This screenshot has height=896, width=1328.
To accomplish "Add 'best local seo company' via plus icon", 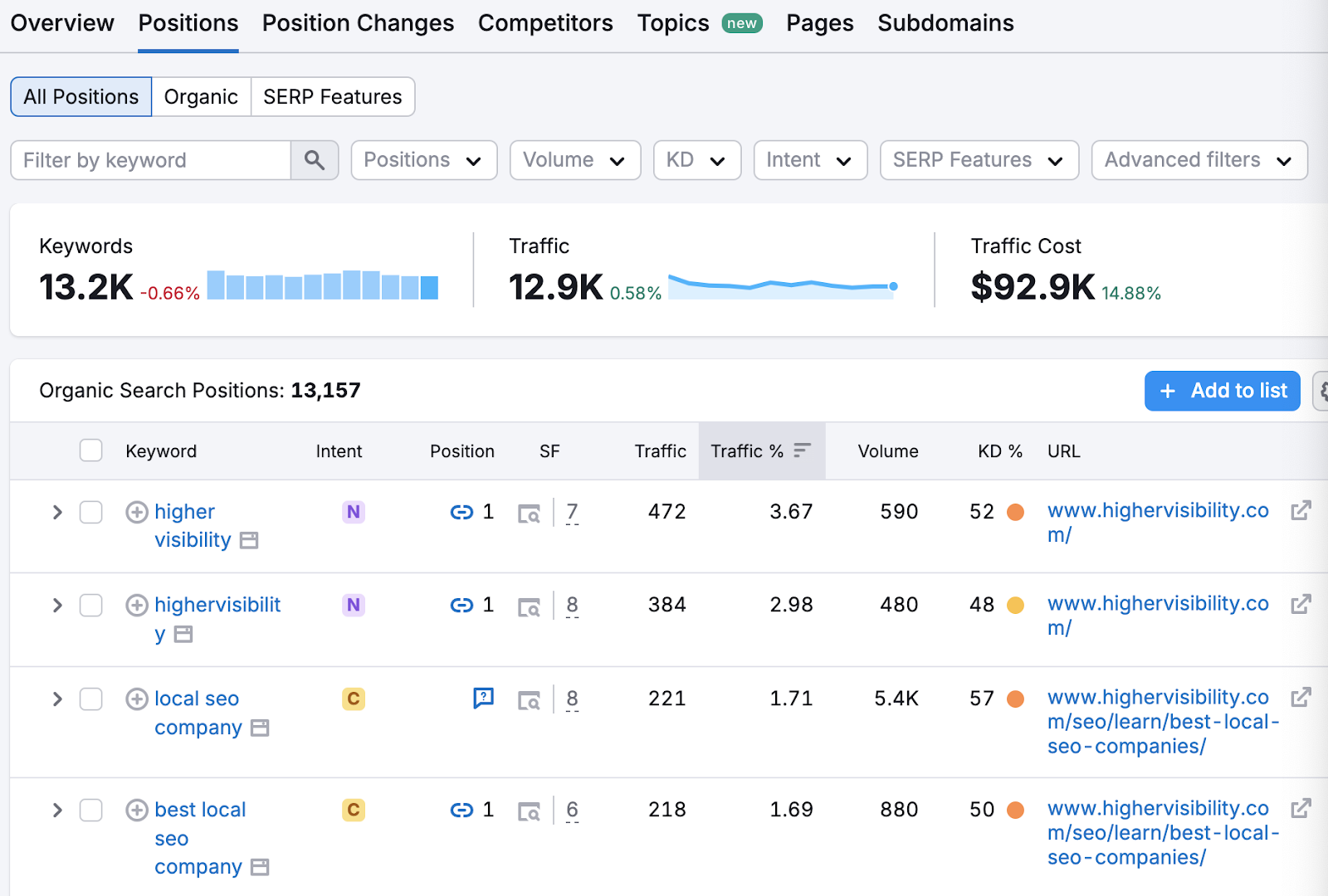I will [137, 810].
